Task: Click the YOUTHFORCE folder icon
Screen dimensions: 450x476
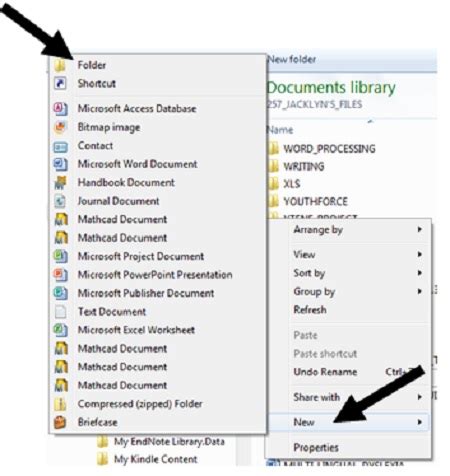Action: (x=274, y=201)
